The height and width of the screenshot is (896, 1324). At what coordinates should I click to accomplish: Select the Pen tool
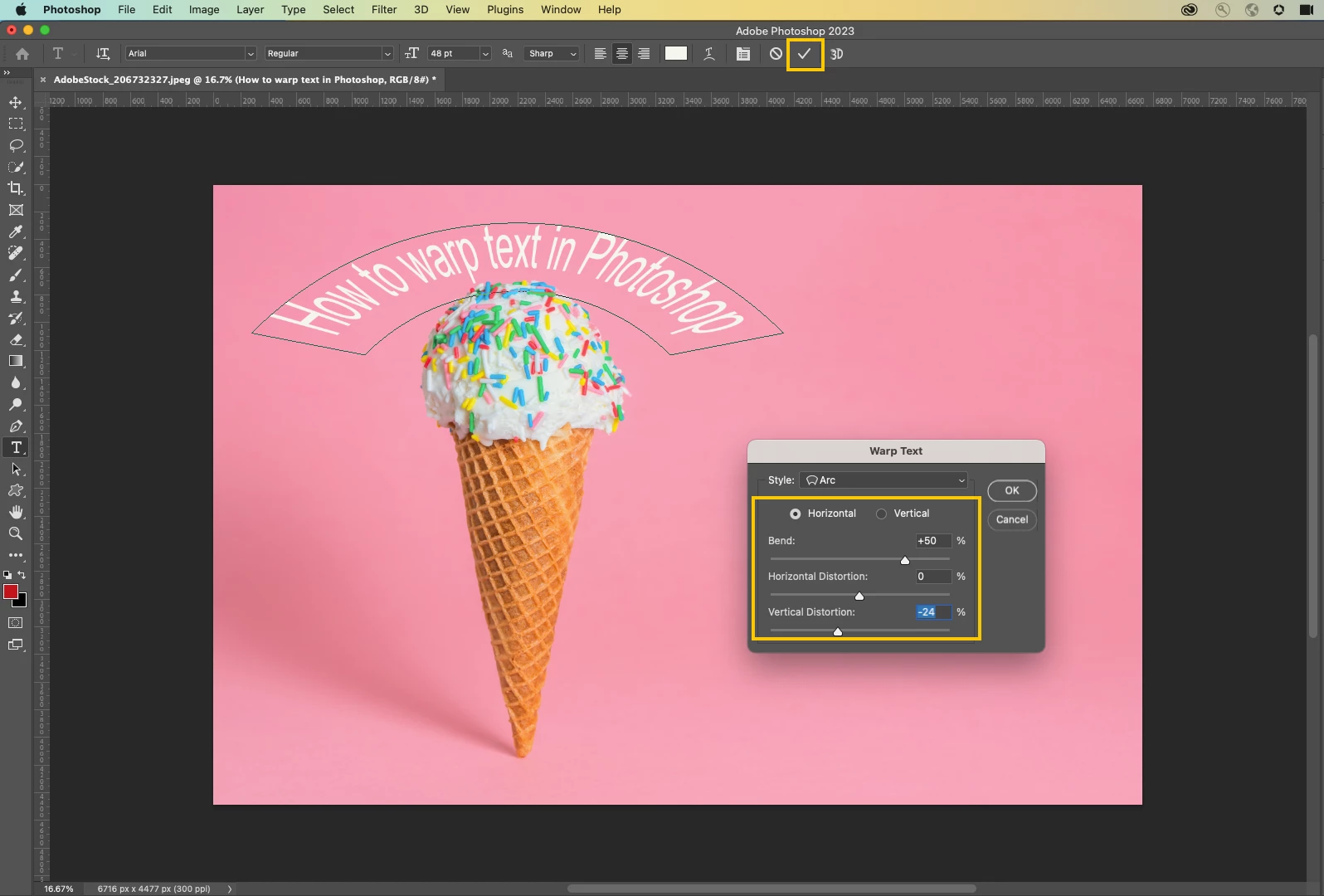tap(16, 426)
